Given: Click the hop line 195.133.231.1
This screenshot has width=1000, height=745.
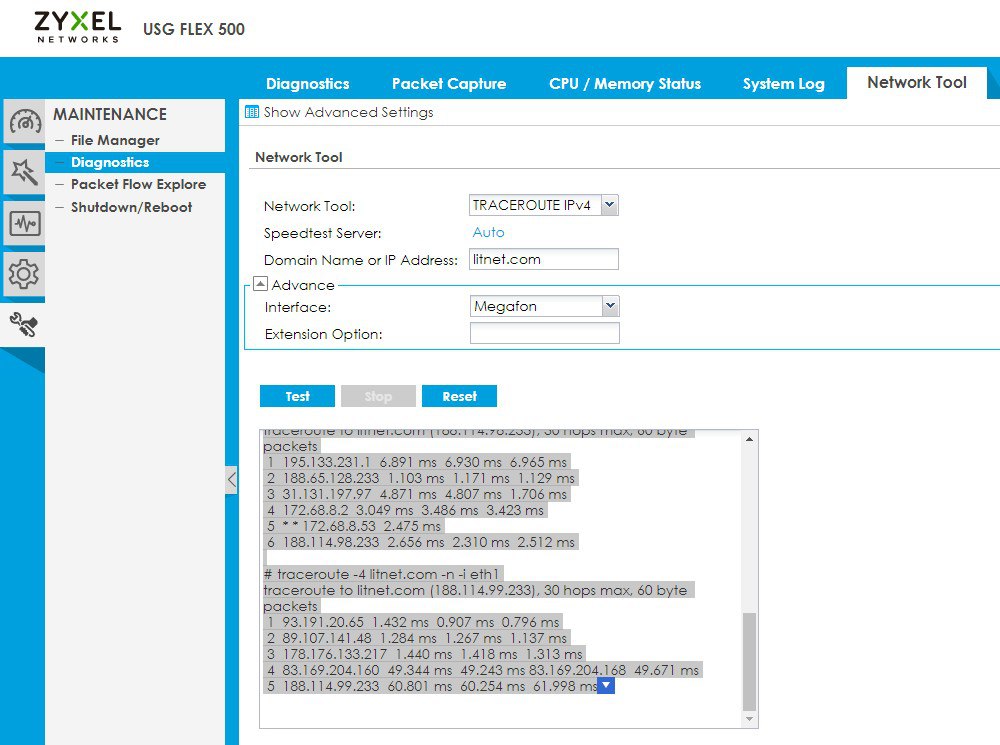Looking at the screenshot, I should pos(416,462).
